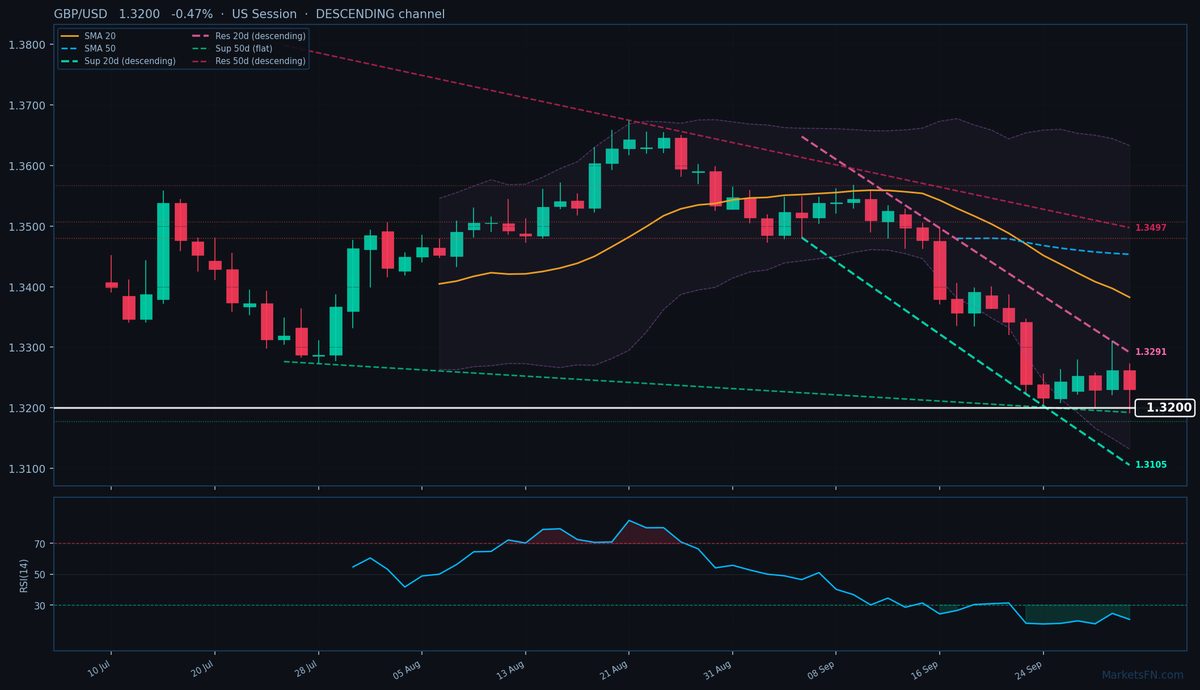Viewport: 1200px width, 690px height.
Task: Select the Res 50d (descending) legend entry
Action: click(x=248, y=61)
